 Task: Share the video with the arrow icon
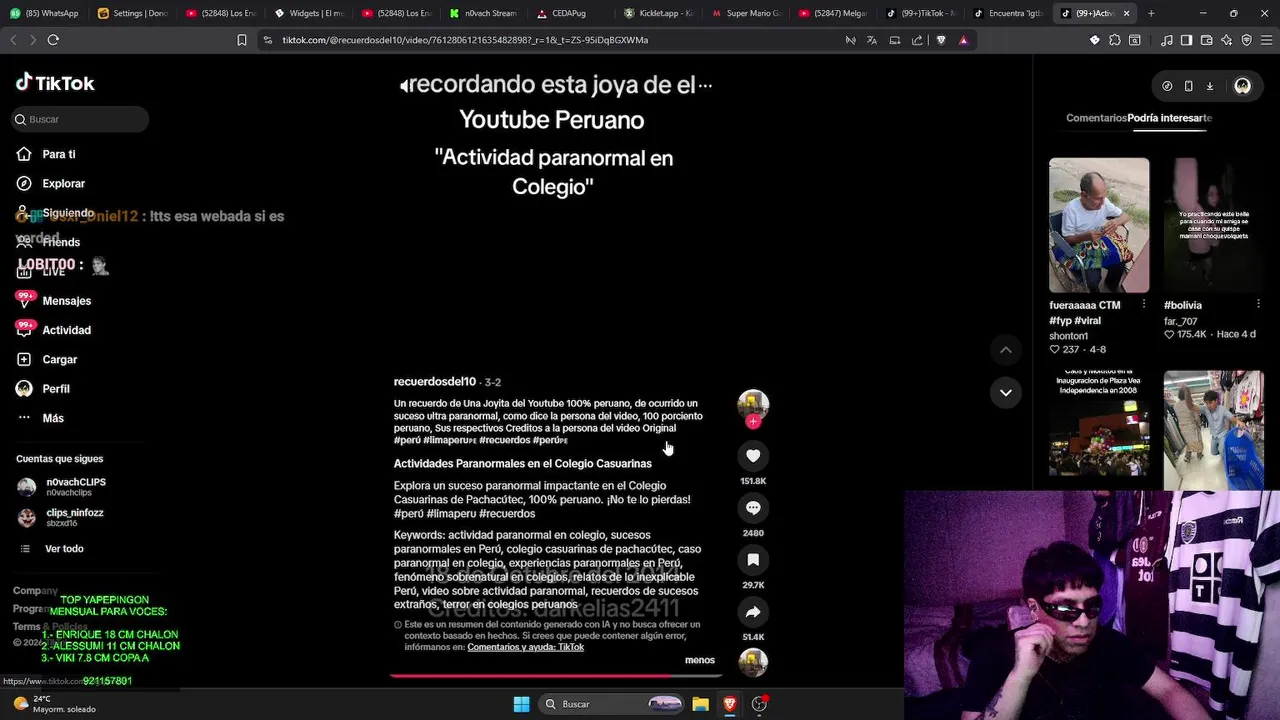(753, 612)
